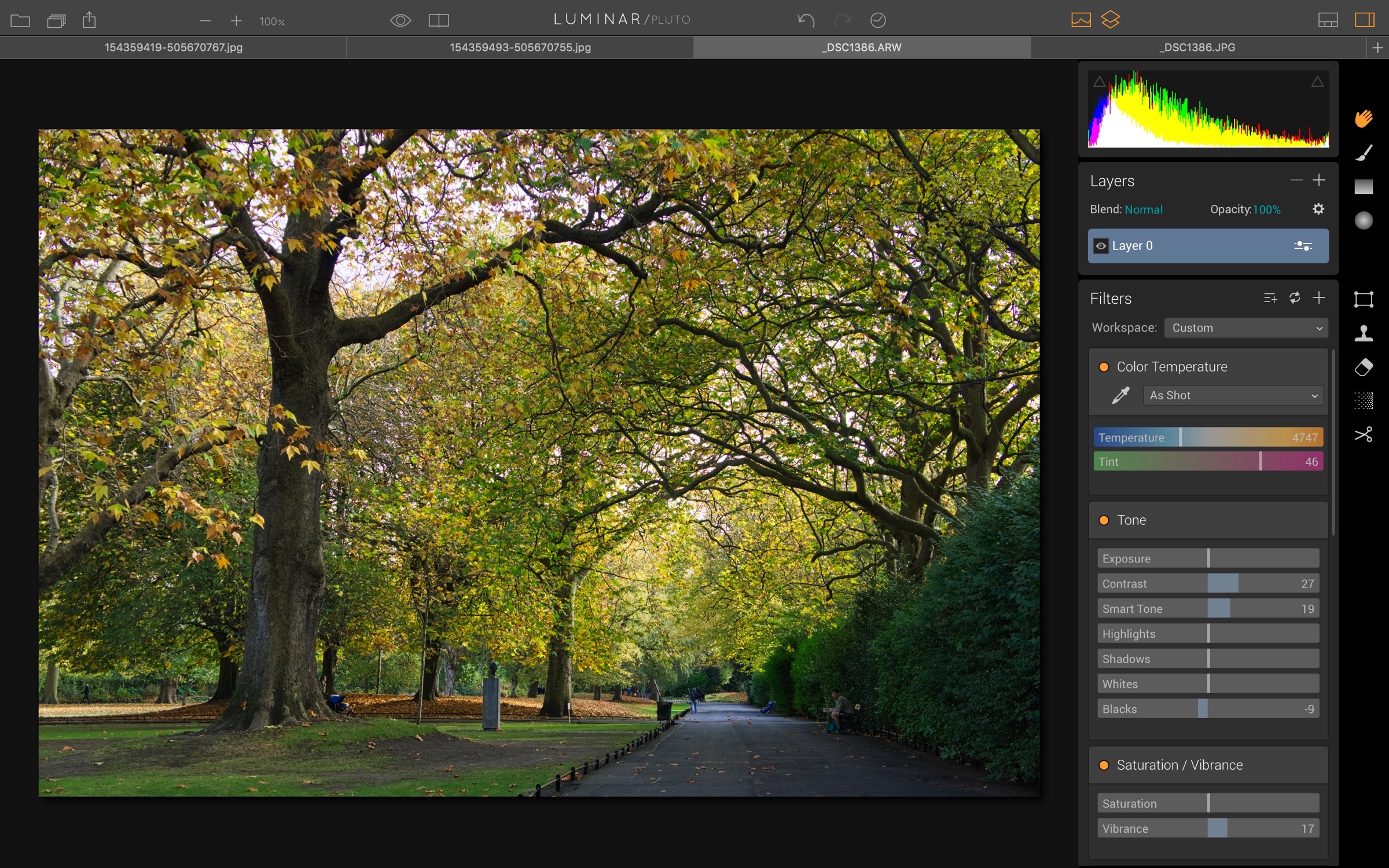
Task: Reset filters with the refresh icon
Action: pyautogui.click(x=1295, y=298)
